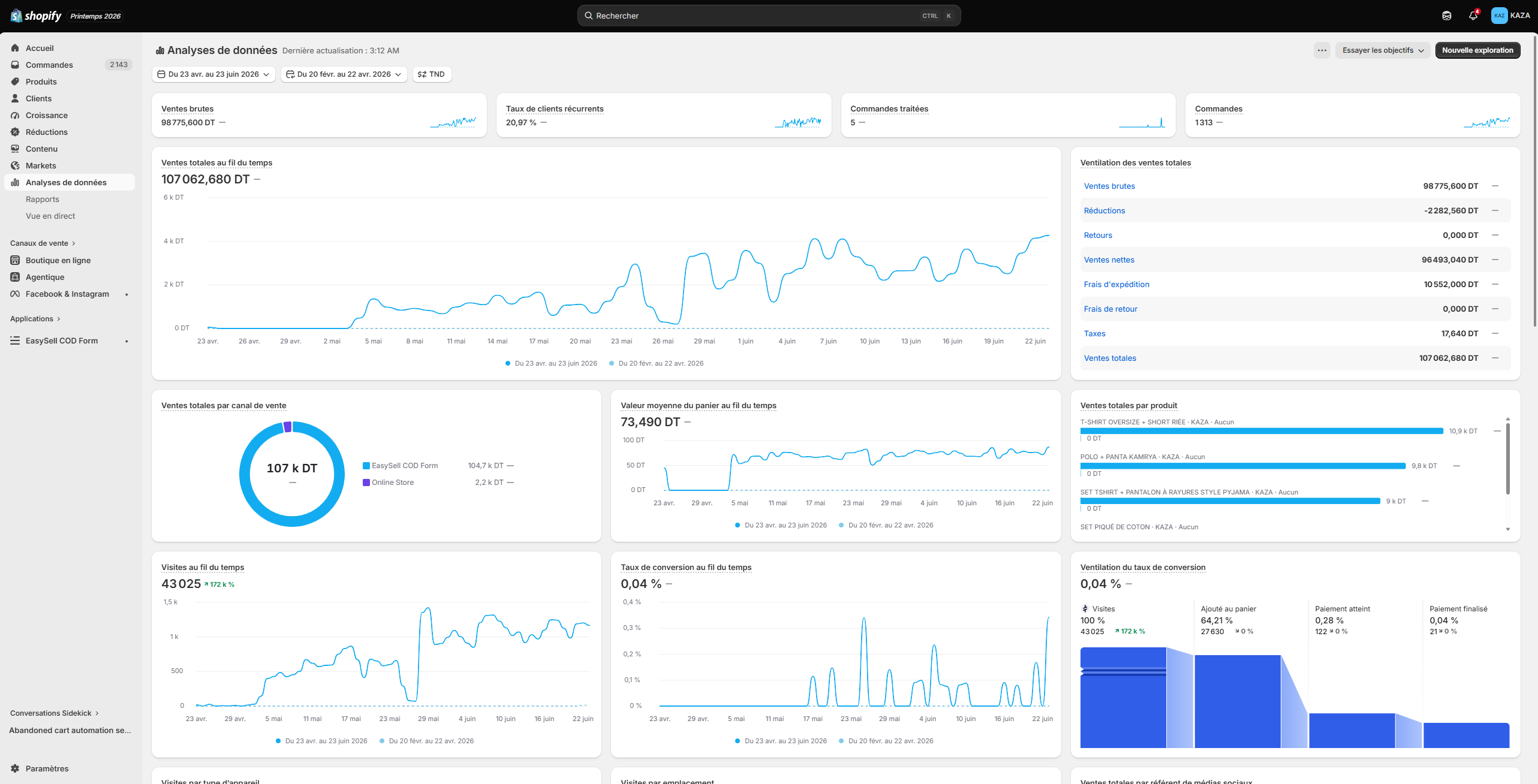
Task: Select Analyses de données menu item
Action: pos(70,182)
